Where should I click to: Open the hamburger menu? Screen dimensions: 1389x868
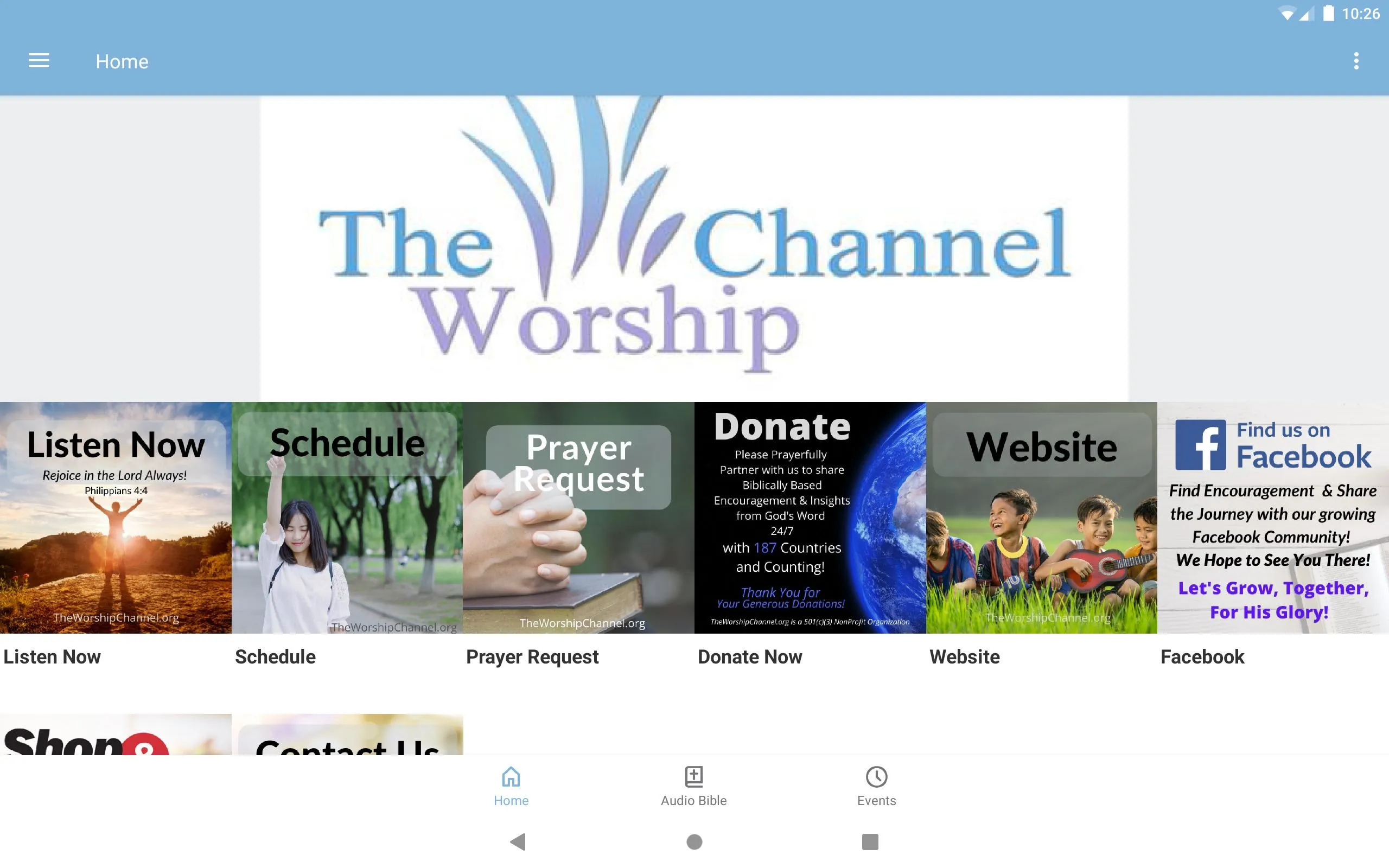click(40, 60)
